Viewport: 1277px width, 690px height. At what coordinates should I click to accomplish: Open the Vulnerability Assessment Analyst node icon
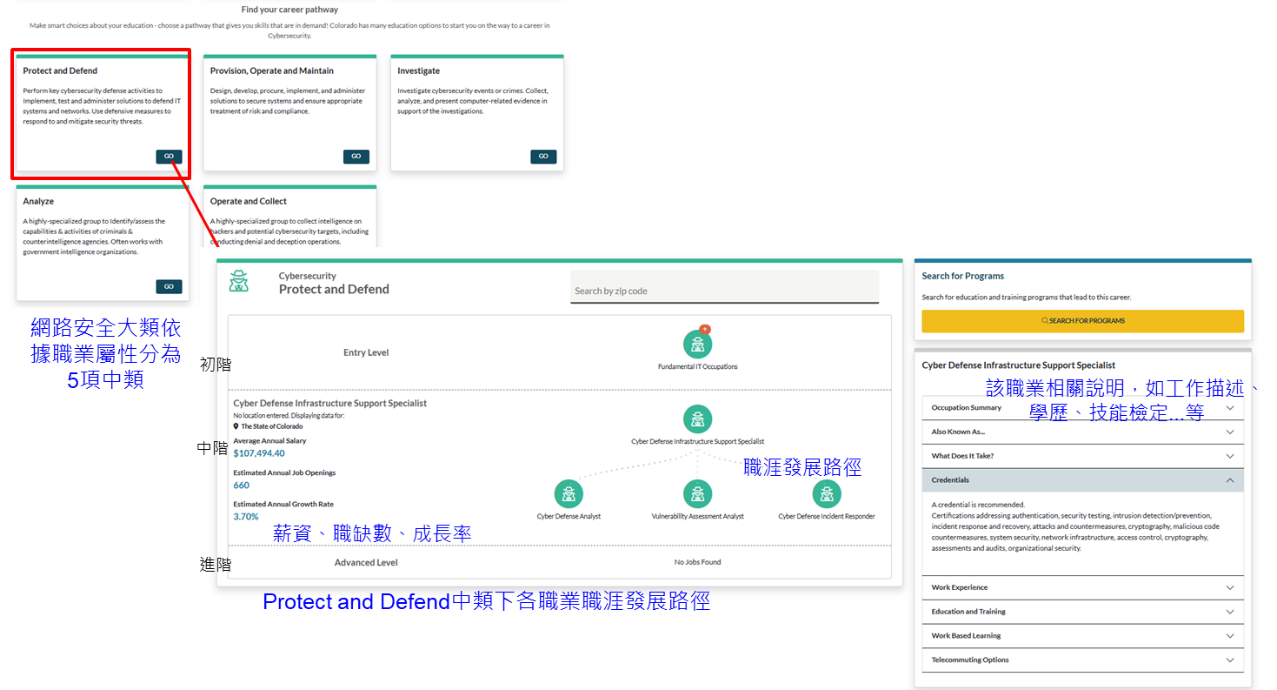point(697,494)
